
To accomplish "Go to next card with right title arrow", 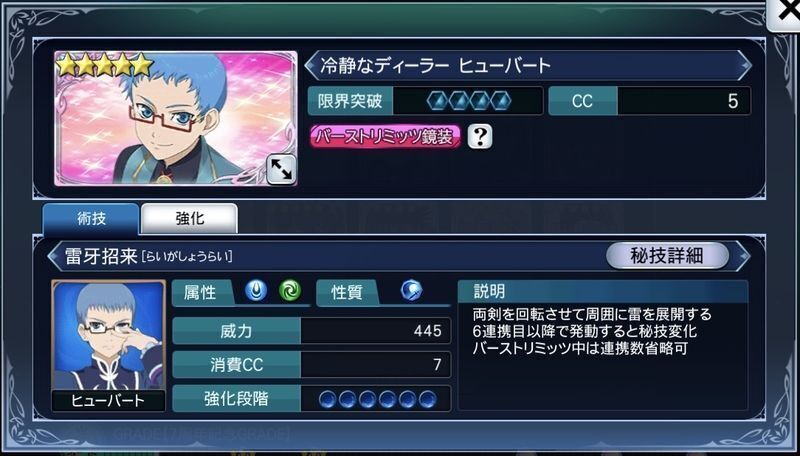I will [745, 65].
